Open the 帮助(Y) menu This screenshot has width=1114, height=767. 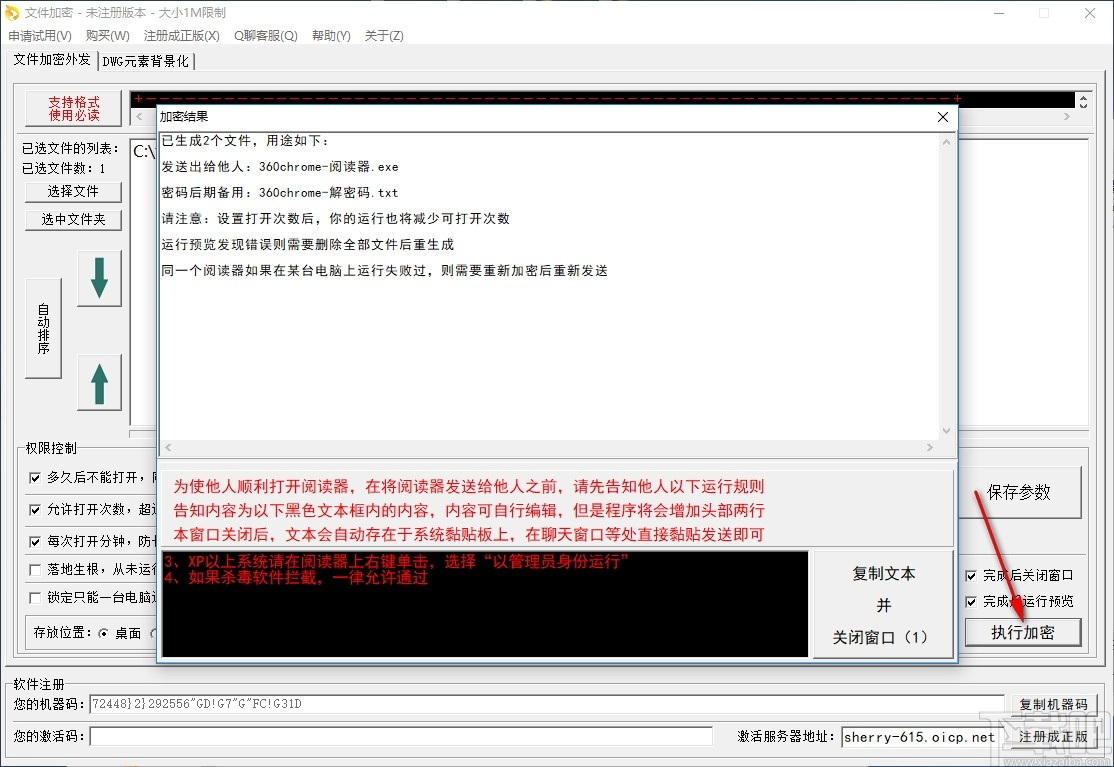coord(331,35)
